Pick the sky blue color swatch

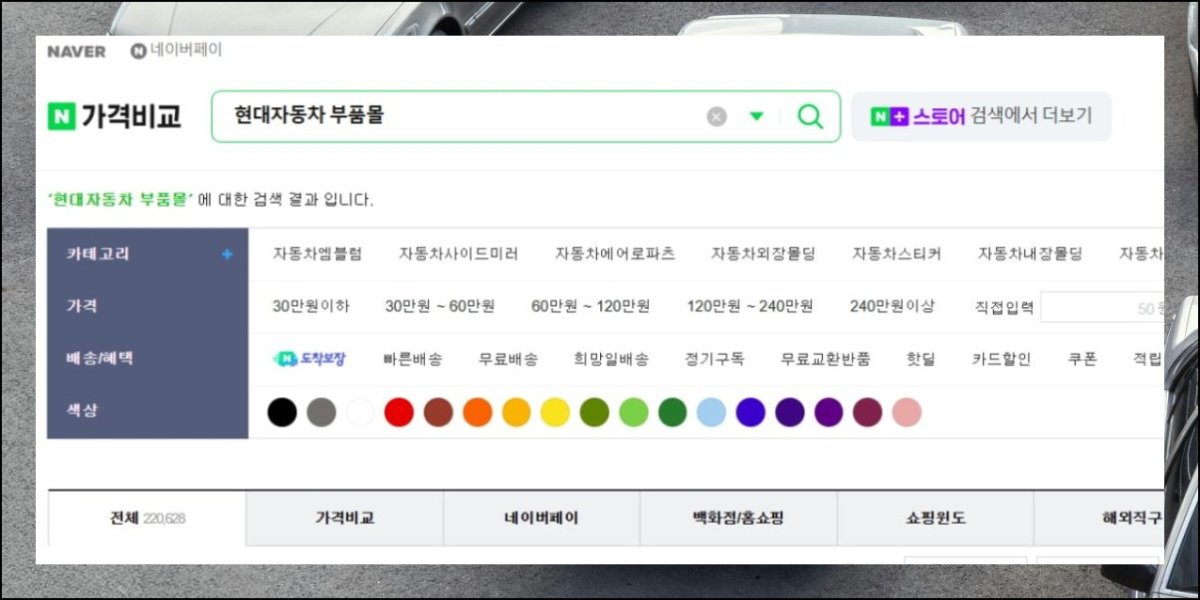(711, 412)
